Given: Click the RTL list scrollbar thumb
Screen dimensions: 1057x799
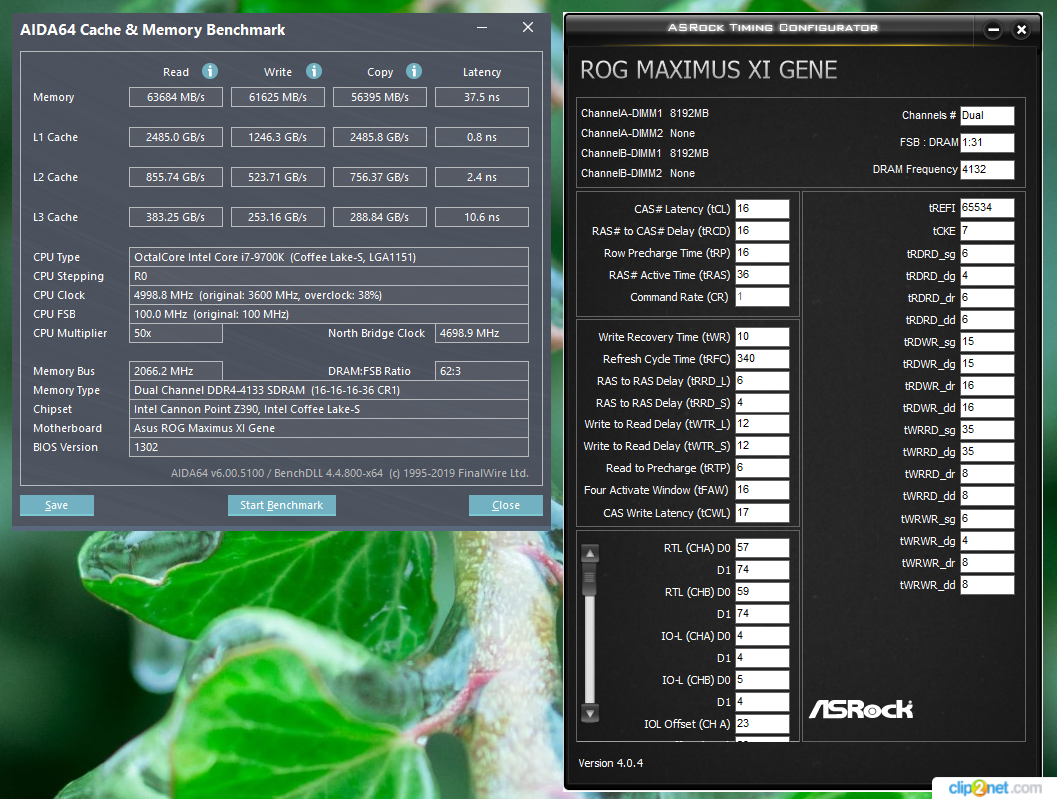Looking at the screenshot, I should click(590, 581).
